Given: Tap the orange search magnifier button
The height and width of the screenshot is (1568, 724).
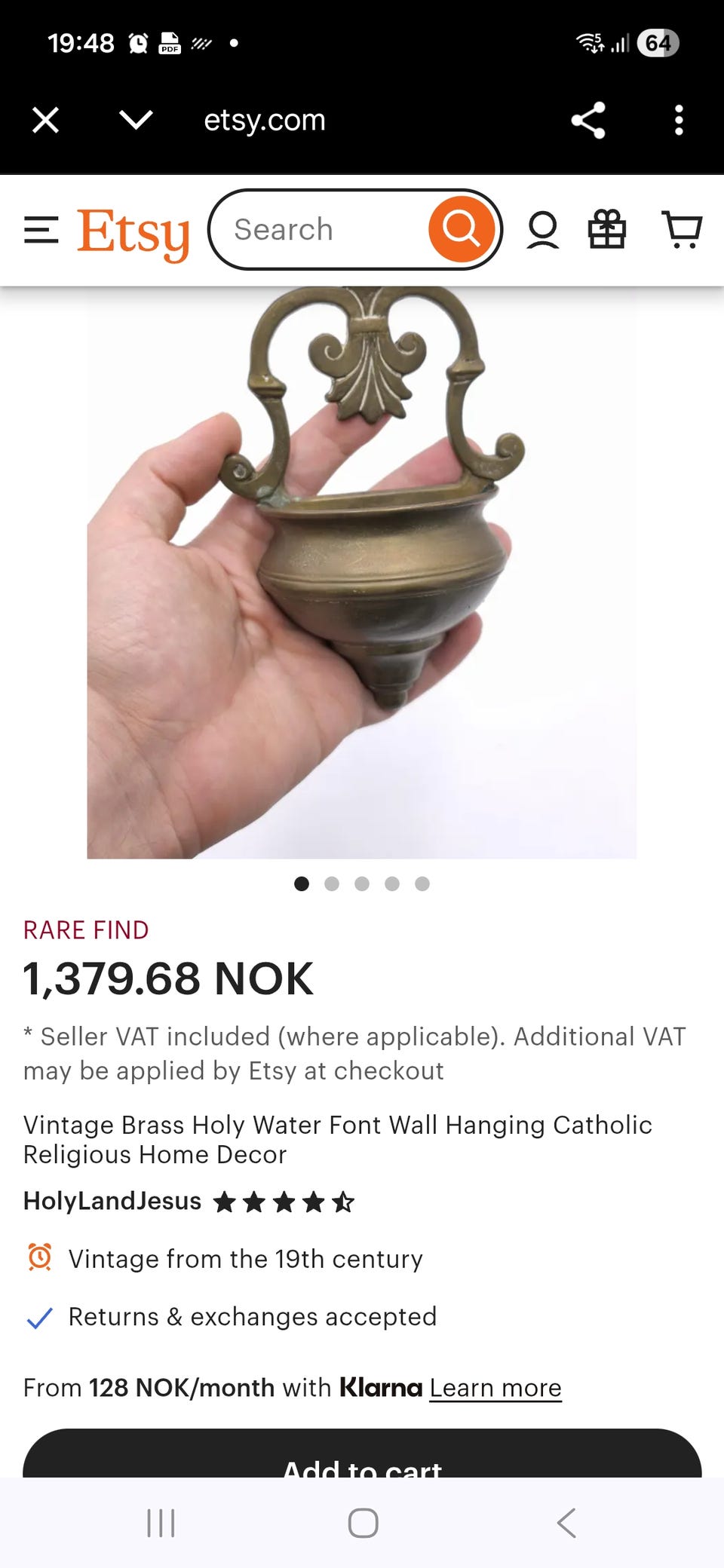Looking at the screenshot, I should click(461, 229).
